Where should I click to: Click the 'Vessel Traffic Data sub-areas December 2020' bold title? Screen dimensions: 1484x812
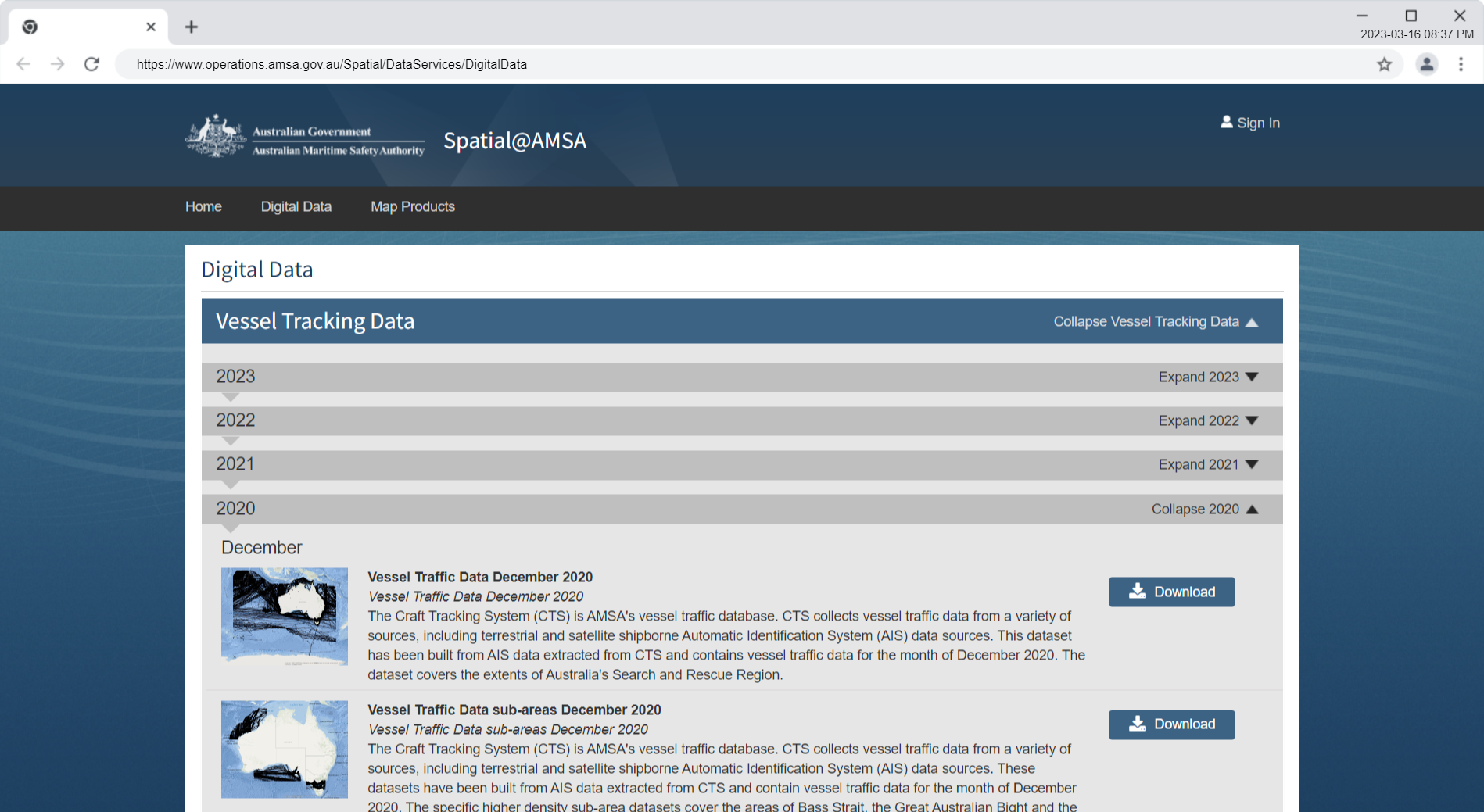point(514,710)
